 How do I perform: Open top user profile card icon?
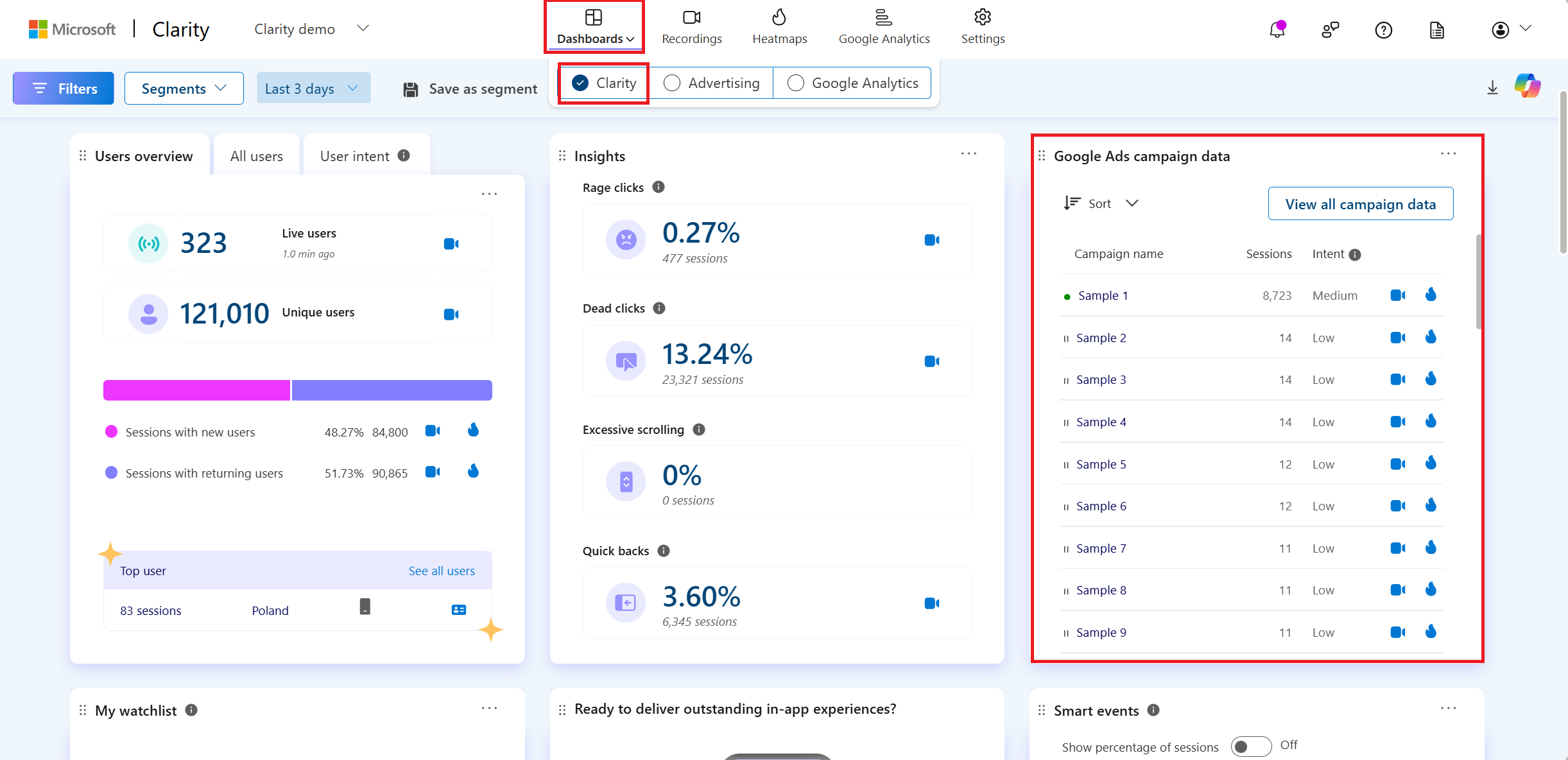click(459, 610)
